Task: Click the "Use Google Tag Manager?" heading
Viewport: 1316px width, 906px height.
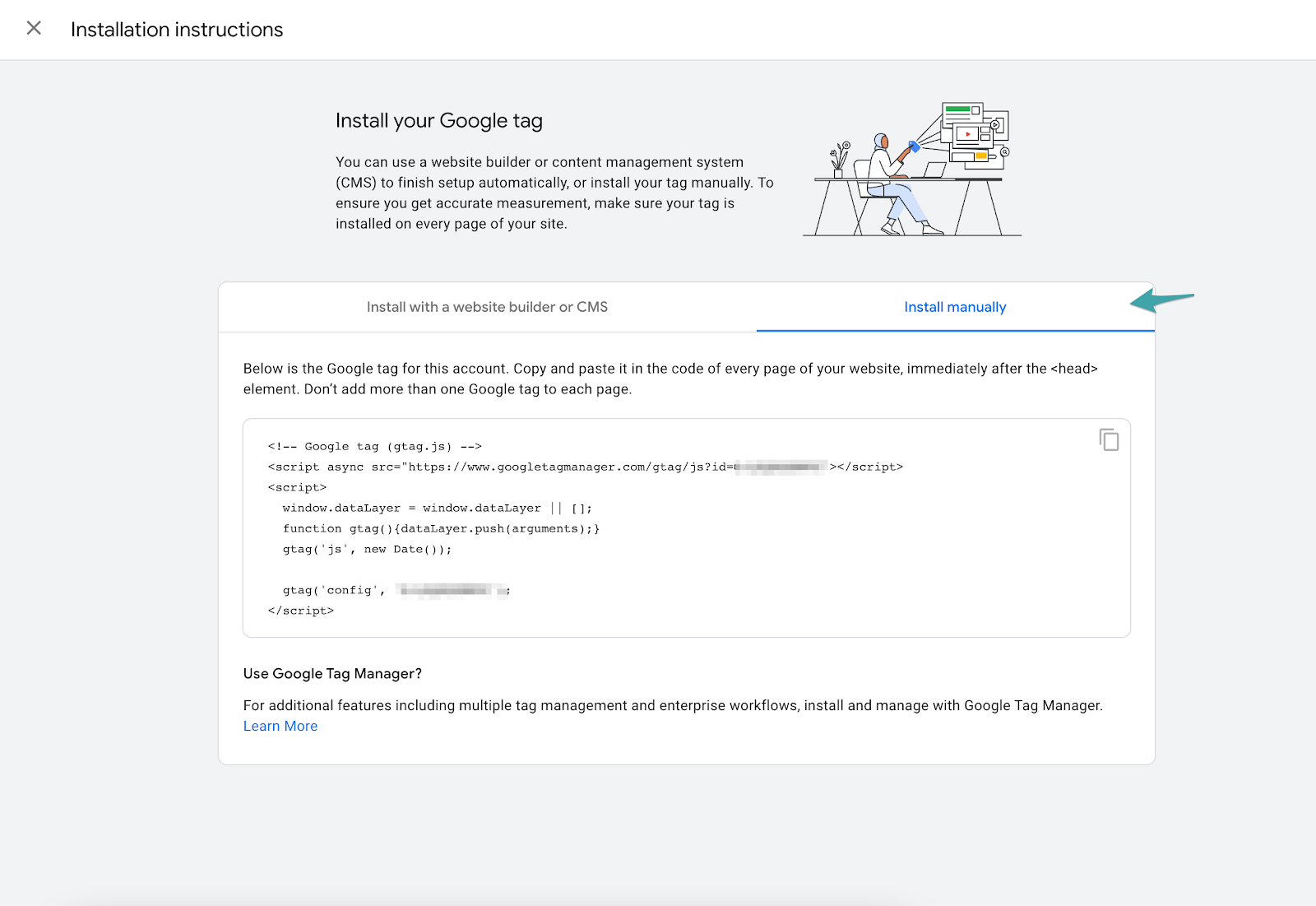Action: pos(331,673)
